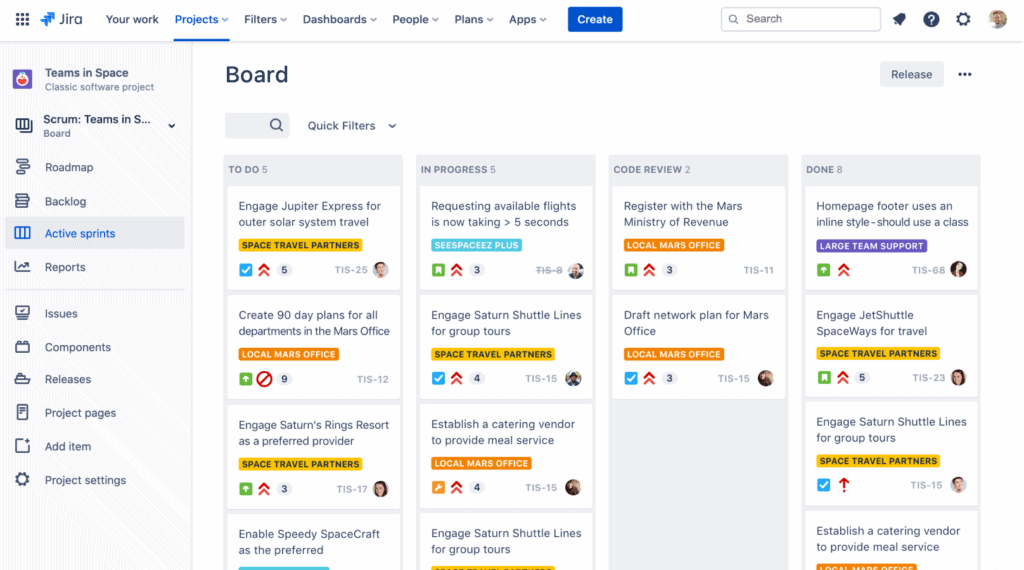Go to Your work

(132, 20)
